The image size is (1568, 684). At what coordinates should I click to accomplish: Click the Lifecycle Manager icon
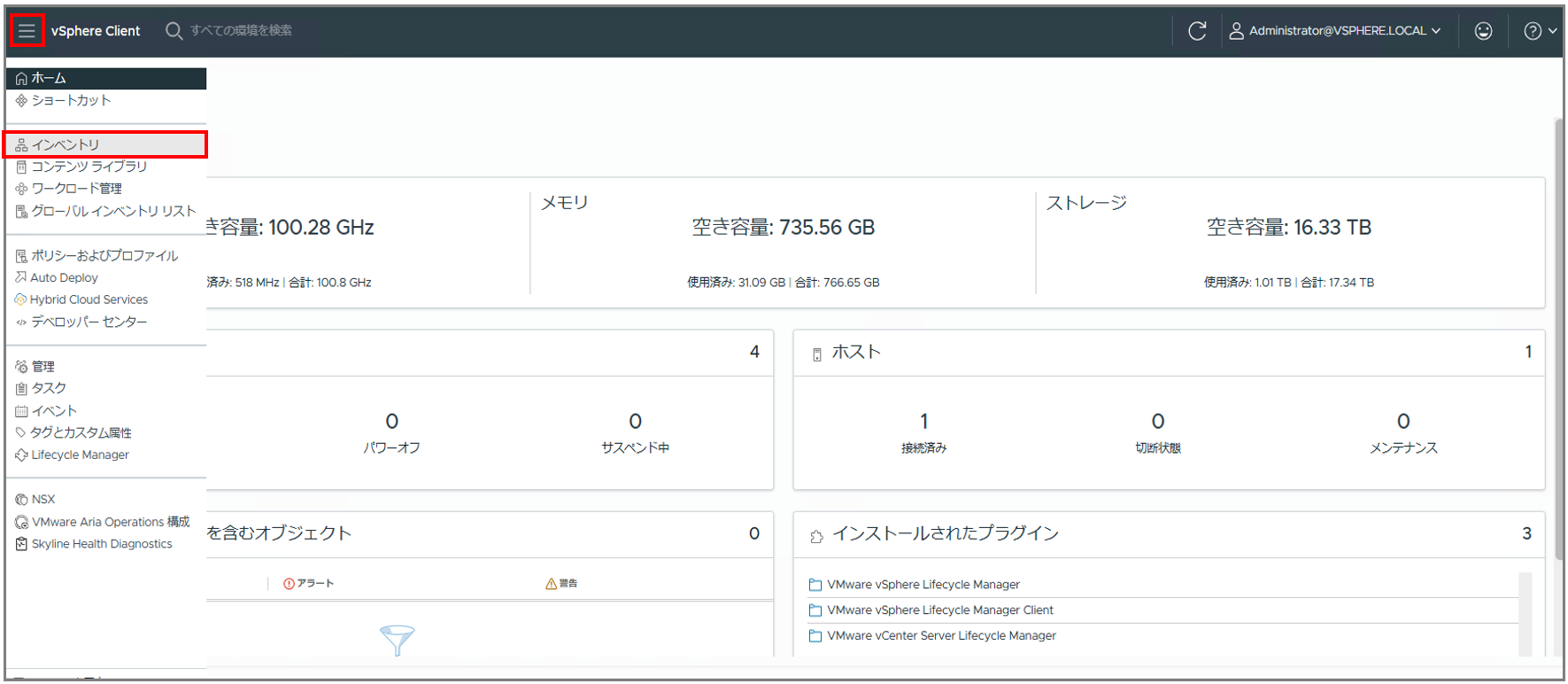(21, 455)
